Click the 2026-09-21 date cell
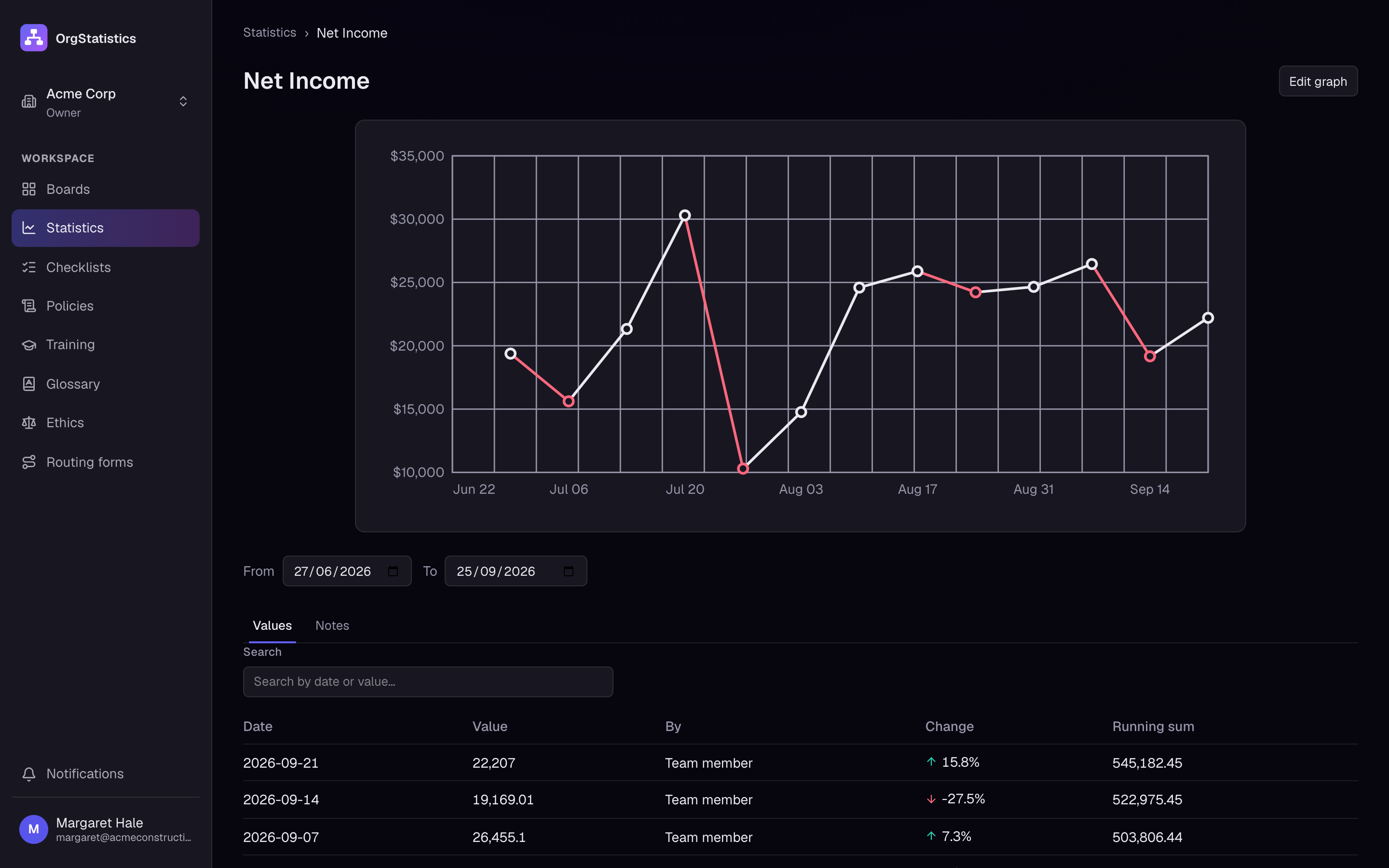 pos(281,763)
